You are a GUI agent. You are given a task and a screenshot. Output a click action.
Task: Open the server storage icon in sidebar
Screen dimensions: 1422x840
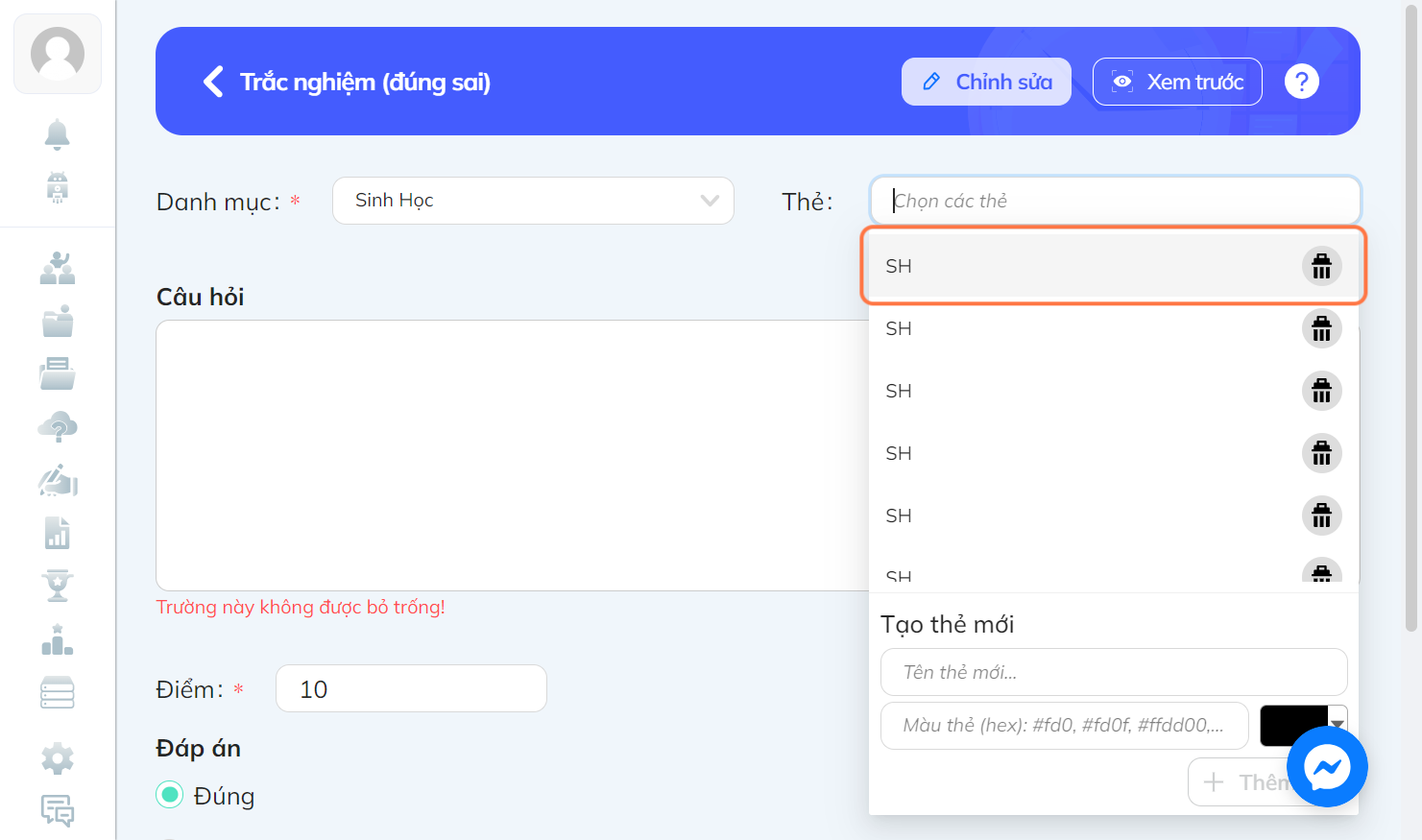point(58,692)
